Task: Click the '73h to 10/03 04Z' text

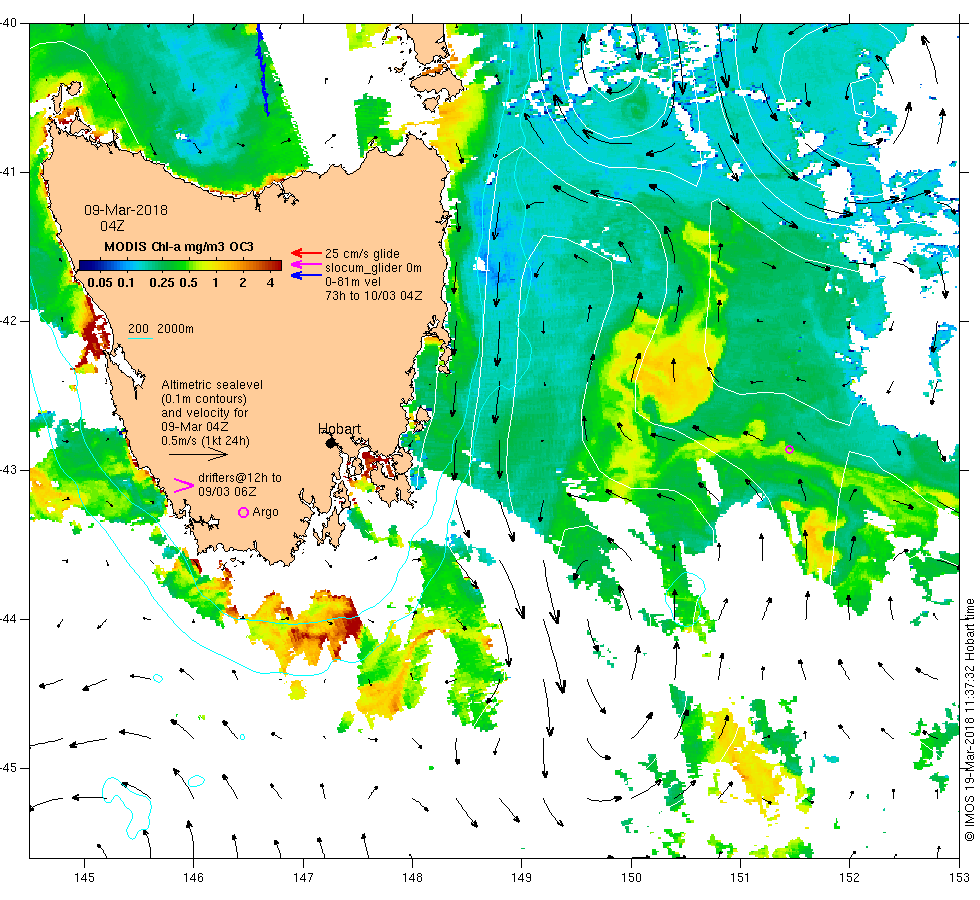Action: (x=374, y=296)
